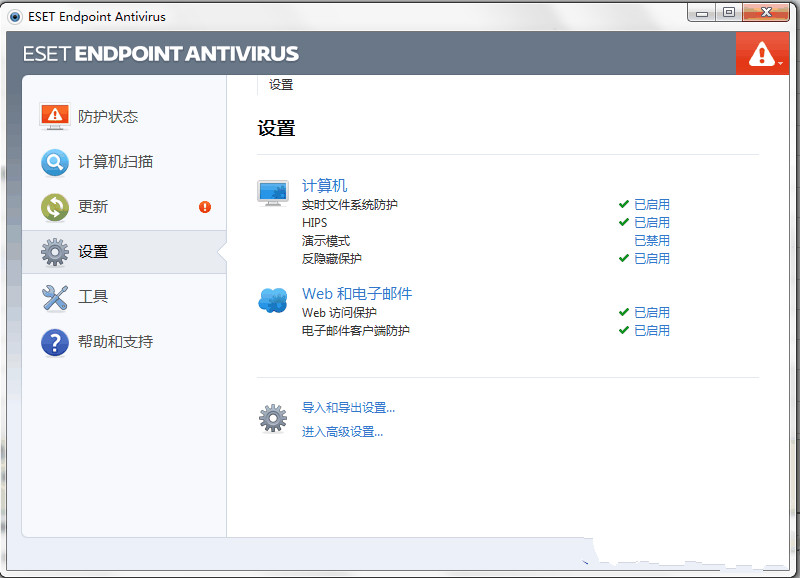Viewport: 800px width, 578px height.
Task: Click the gear icon near 导入和导出设置
Action: (272, 417)
